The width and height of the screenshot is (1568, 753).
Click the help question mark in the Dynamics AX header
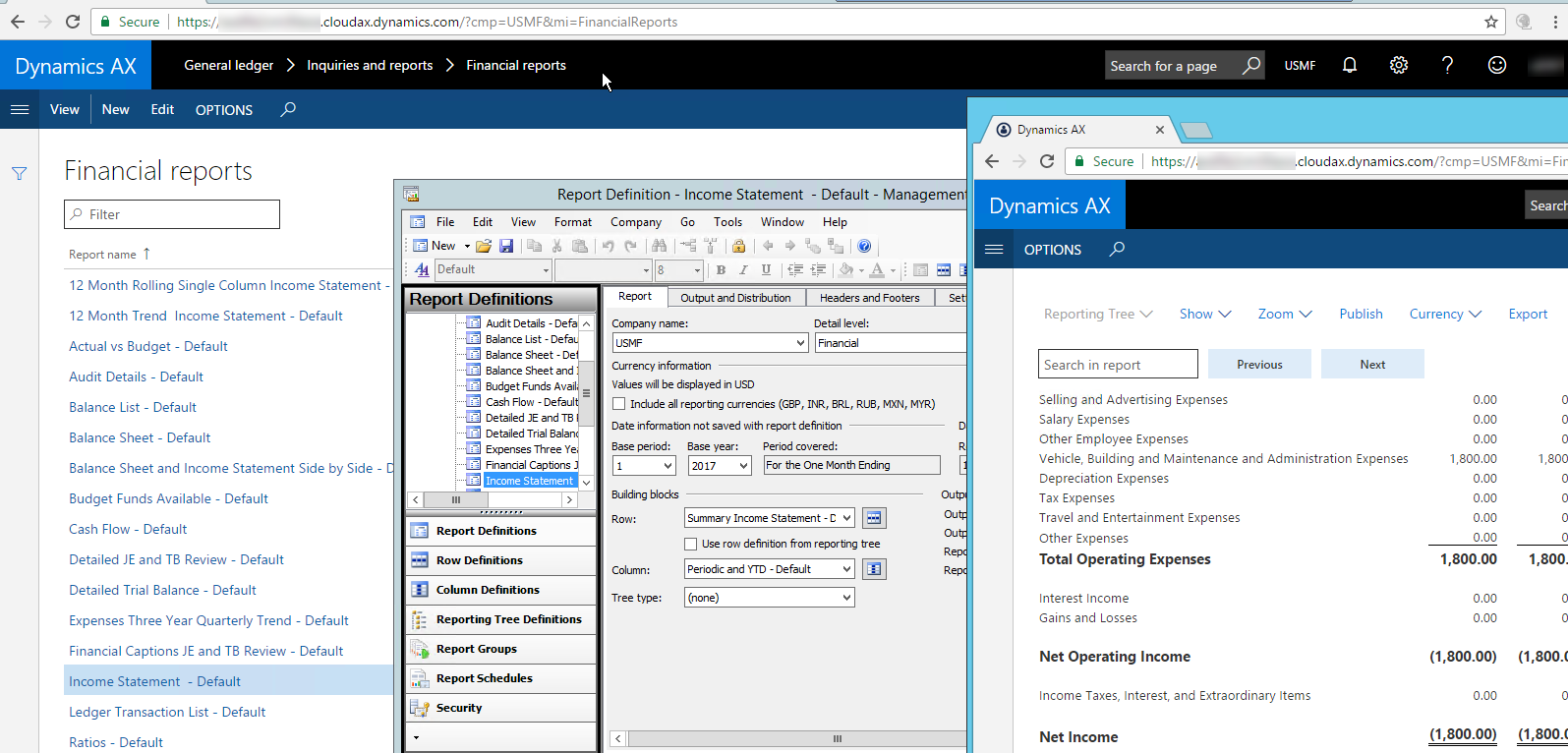(x=1447, y=65)
